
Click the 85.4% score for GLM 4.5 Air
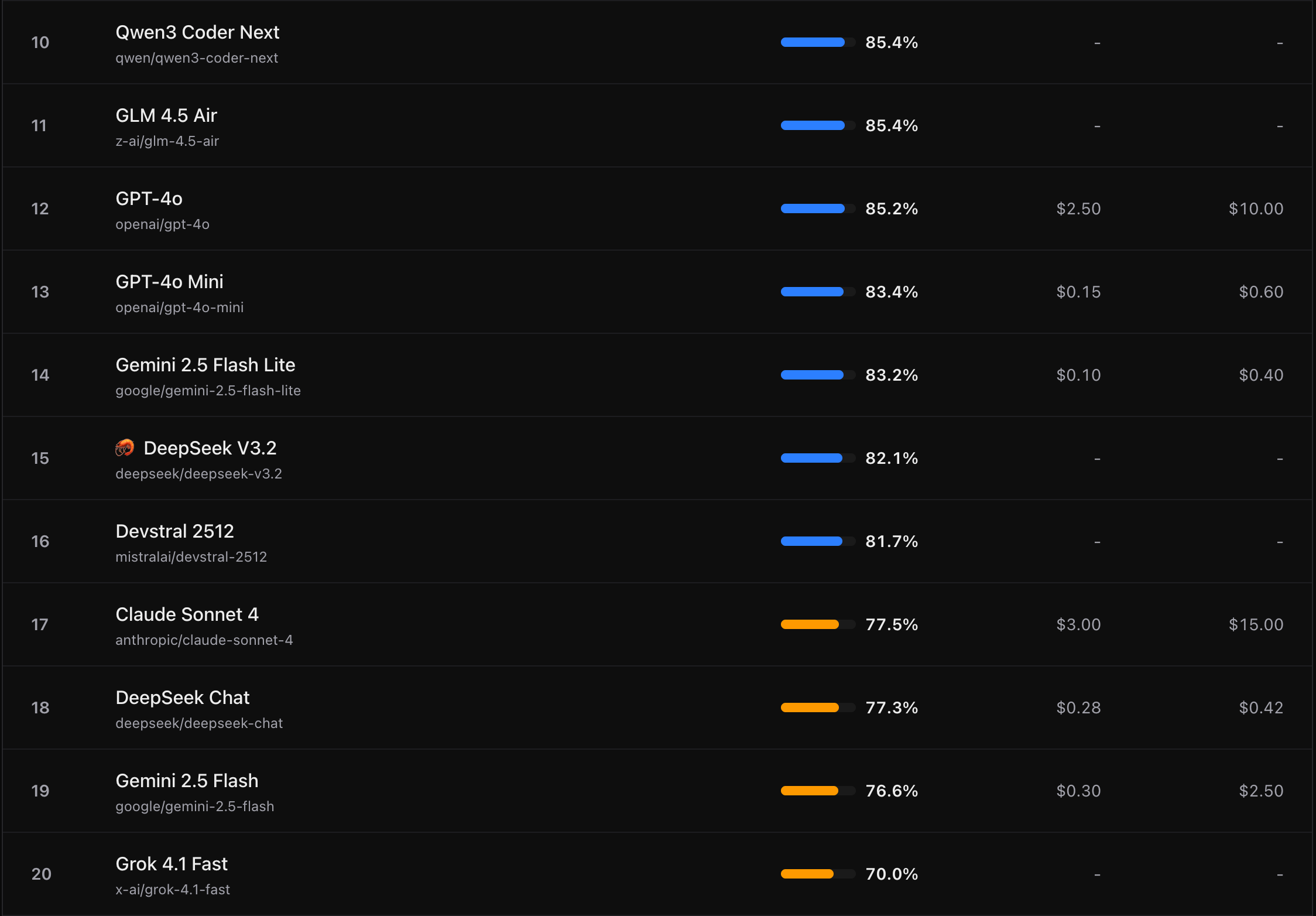(x=891, y=125)
